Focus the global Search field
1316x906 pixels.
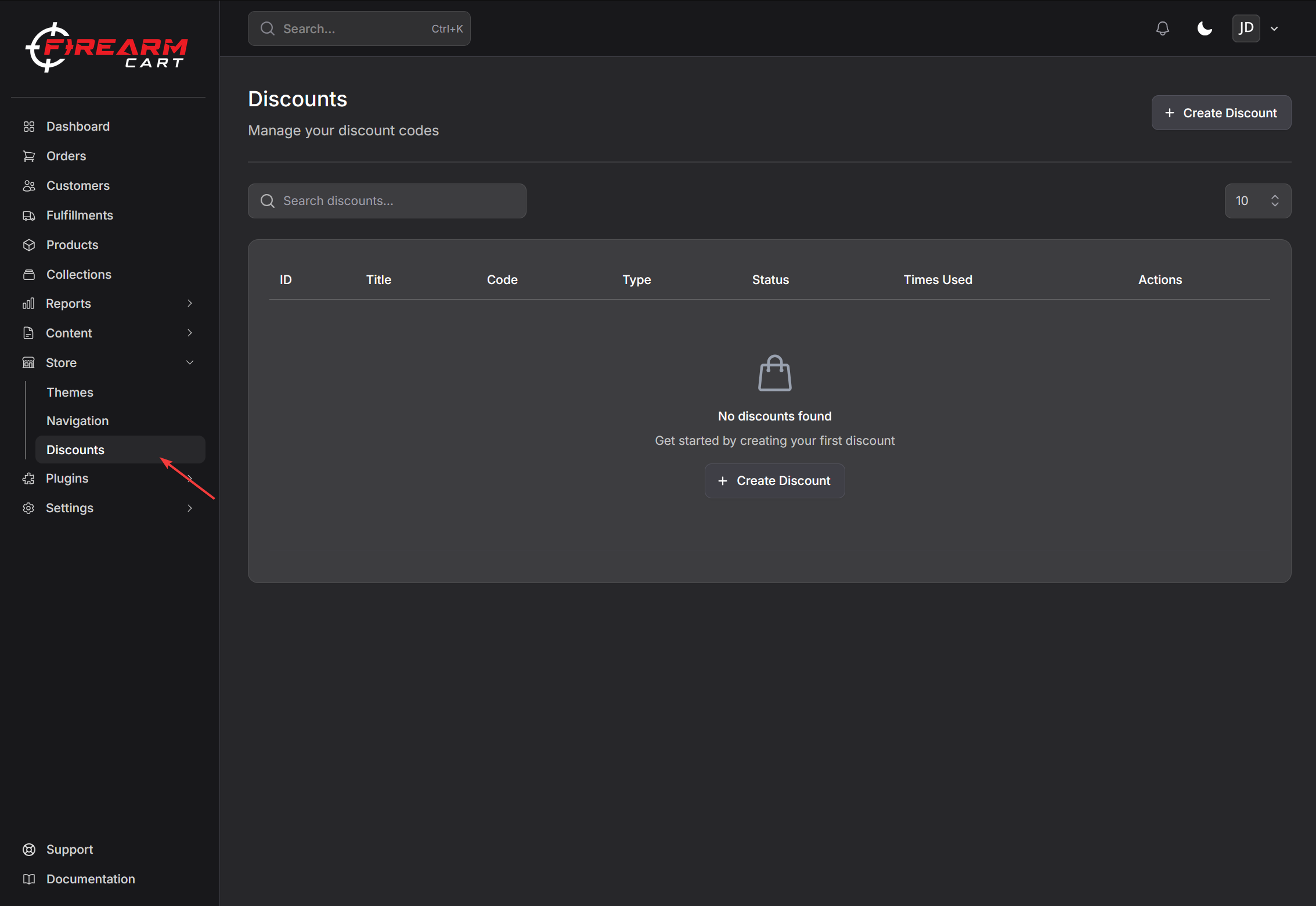359,28
